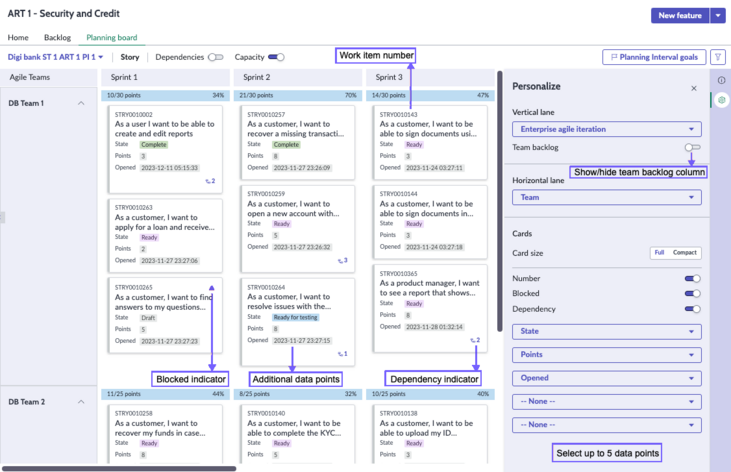
Task: Click dependency indicator on story STRY0010264
Action: pyautogui.click(x=343, y=354)
